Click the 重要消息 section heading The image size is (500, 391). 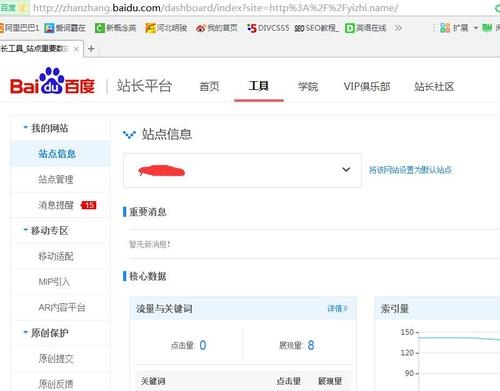pyautogui.click(x=148, y=212)
